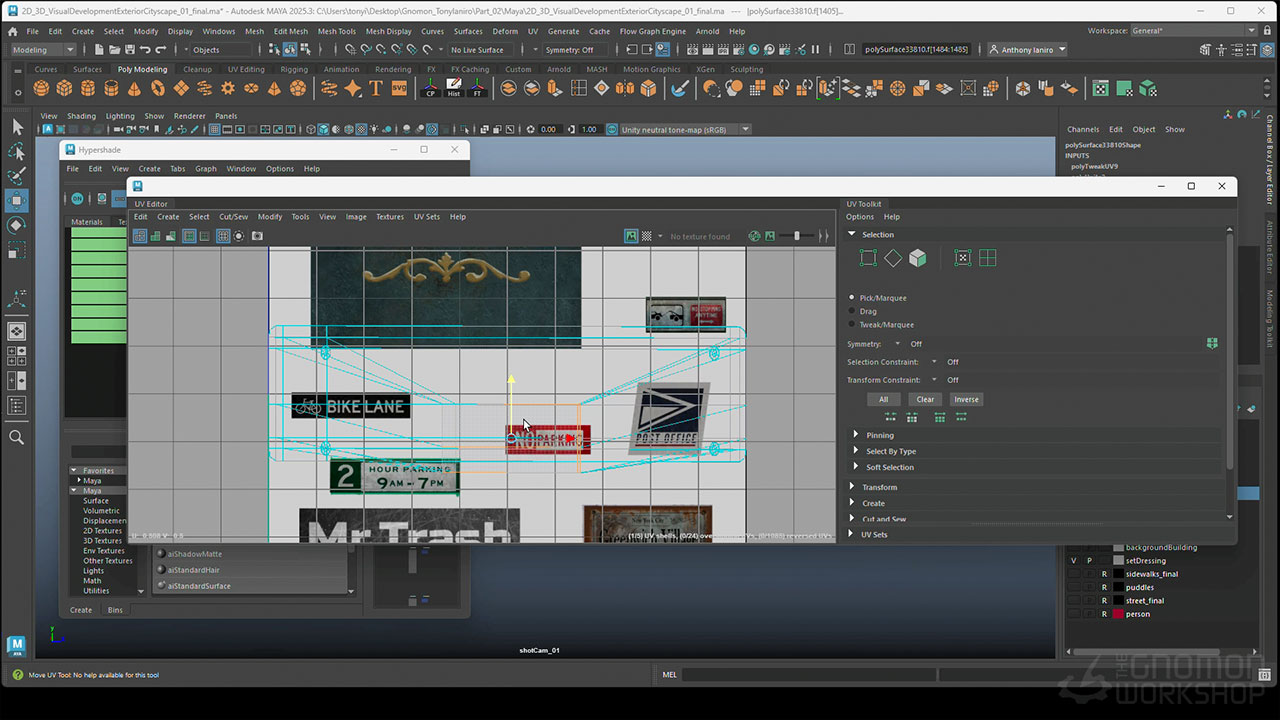The height and width of the screenshot is (720, 1280).
Task: Click the SVG import shelf icon
Action: point(400,89)
